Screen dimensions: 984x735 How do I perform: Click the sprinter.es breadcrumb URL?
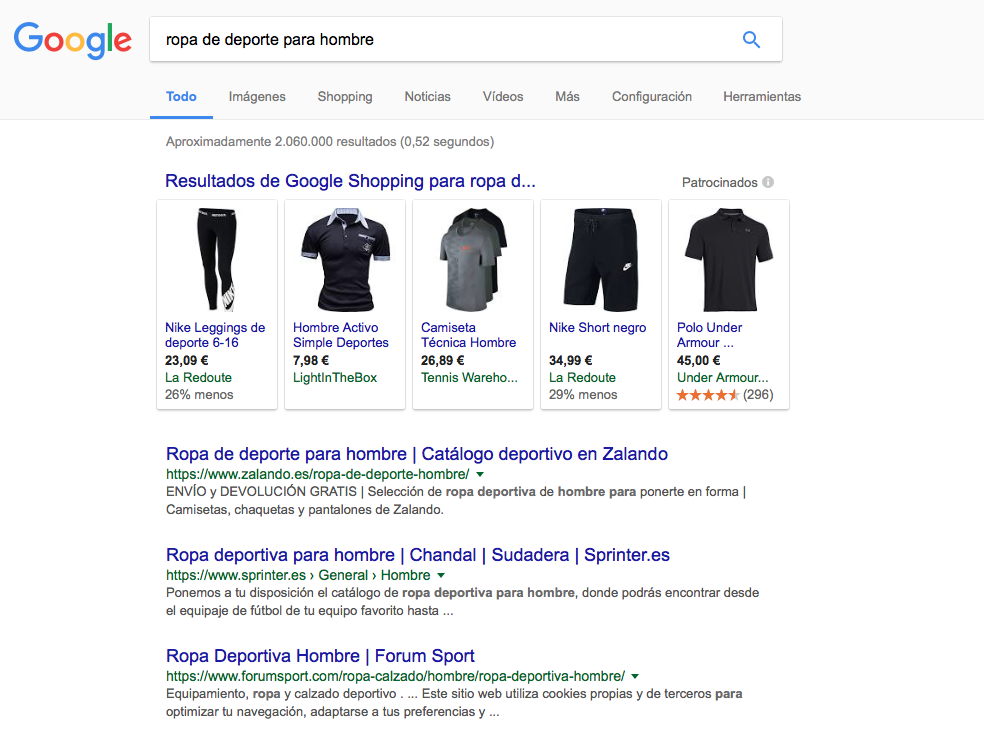point(298,576)
